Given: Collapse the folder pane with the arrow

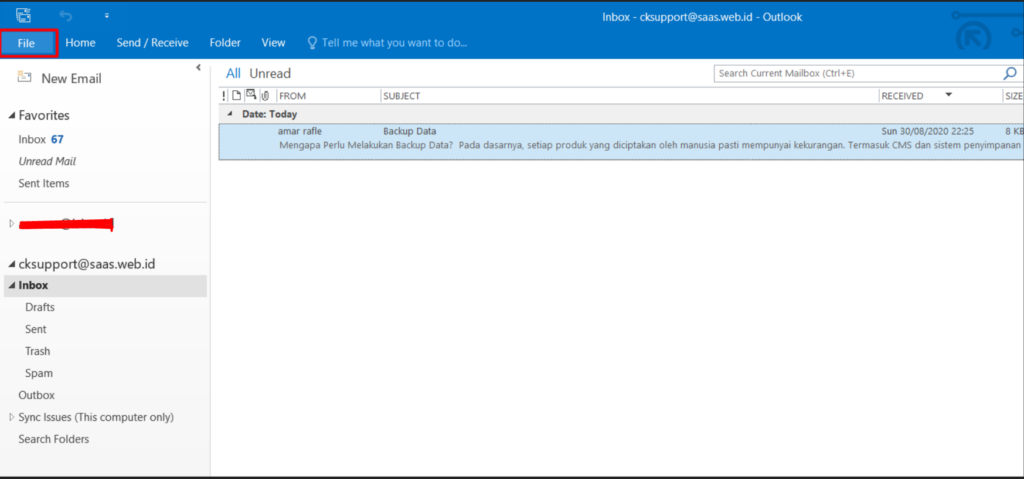Looking at the screenshot, I should pos(199,67).
